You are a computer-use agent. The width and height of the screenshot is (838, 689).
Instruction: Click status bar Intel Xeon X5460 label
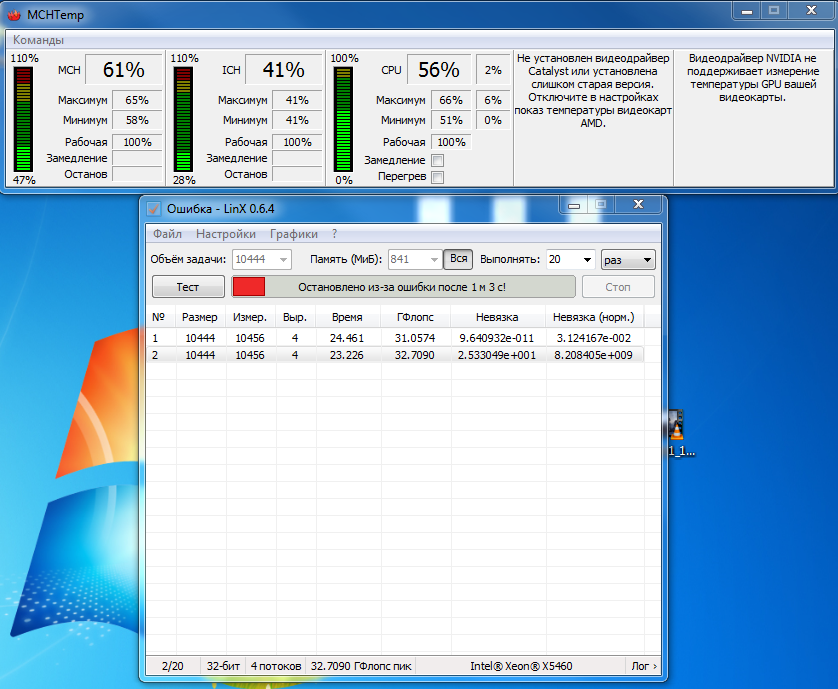[521, 666]
